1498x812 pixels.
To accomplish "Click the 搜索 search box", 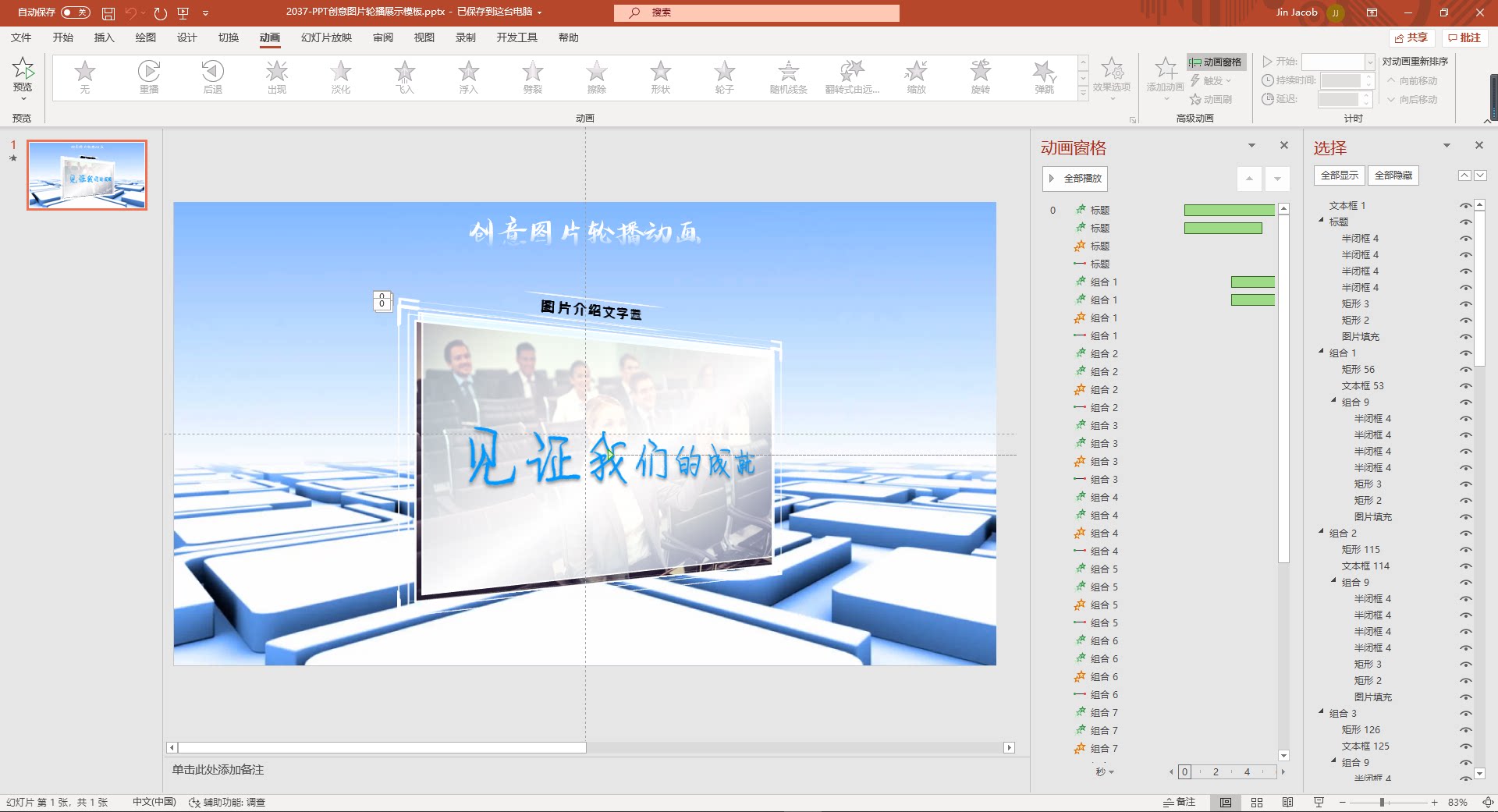I will [757, 12].
